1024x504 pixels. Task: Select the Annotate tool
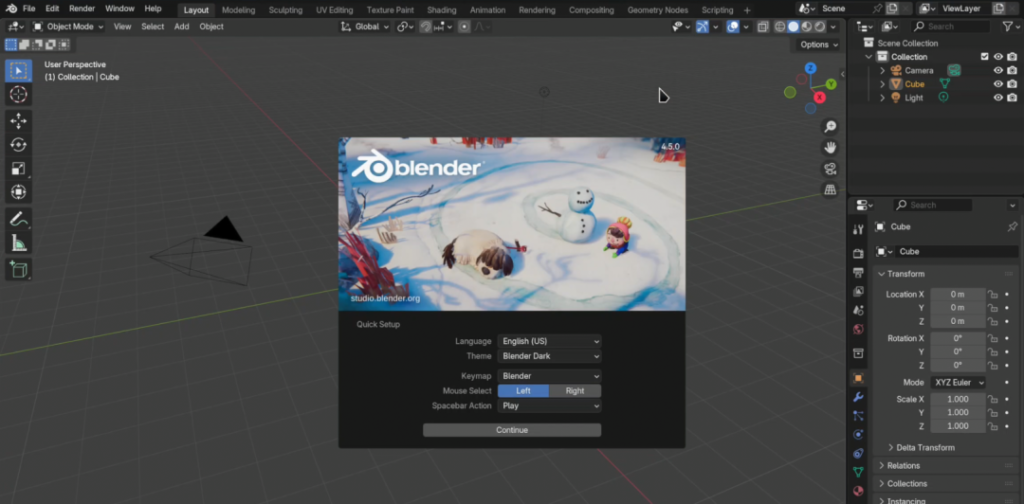pyautogui.click(x=18, y=219)
